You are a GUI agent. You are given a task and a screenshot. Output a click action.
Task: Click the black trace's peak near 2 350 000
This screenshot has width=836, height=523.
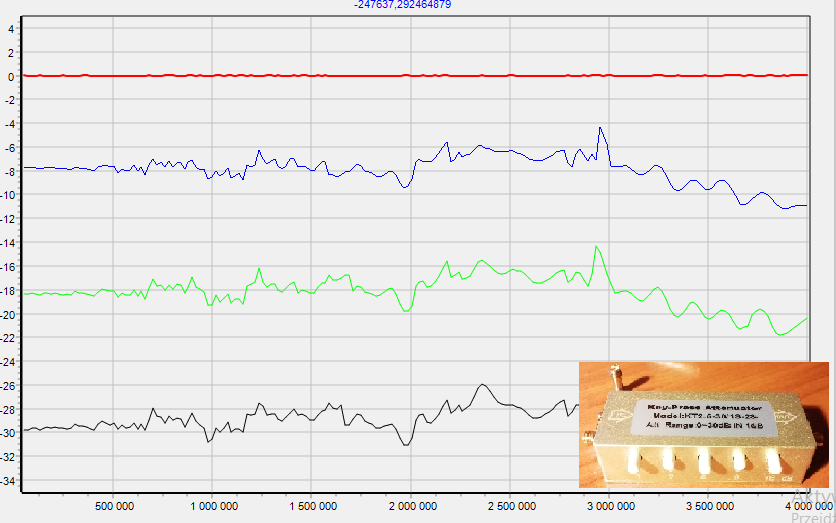(483, 384)
